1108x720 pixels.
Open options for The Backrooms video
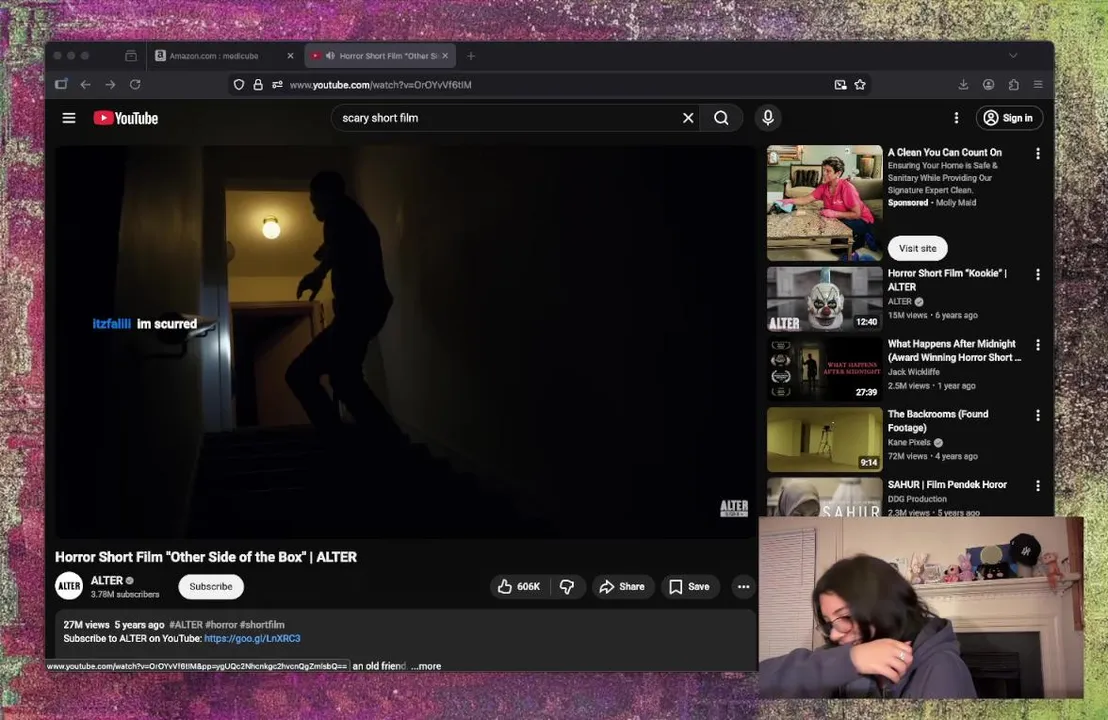1037,415
